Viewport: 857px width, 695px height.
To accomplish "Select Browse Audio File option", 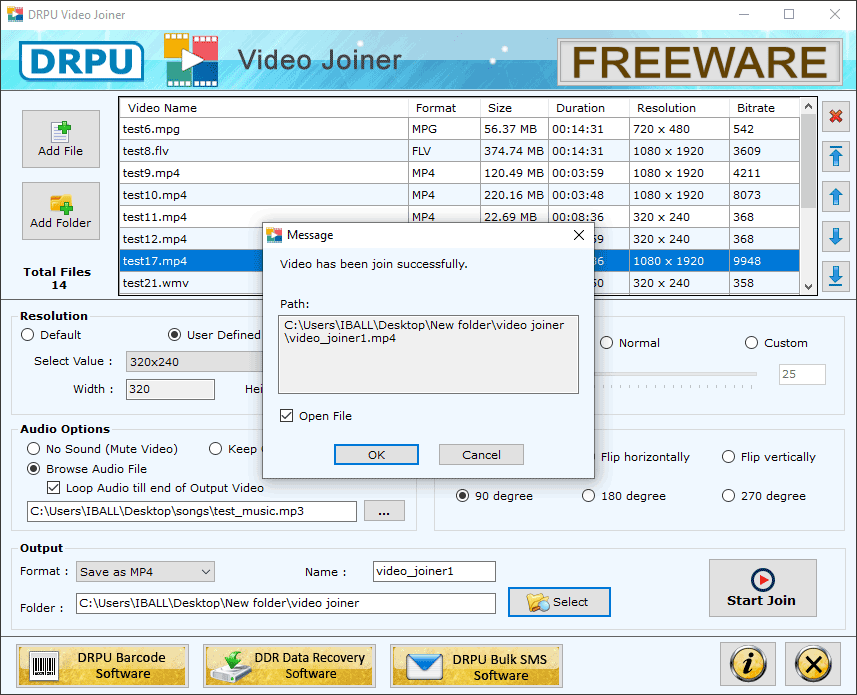I will click(87, 469).
